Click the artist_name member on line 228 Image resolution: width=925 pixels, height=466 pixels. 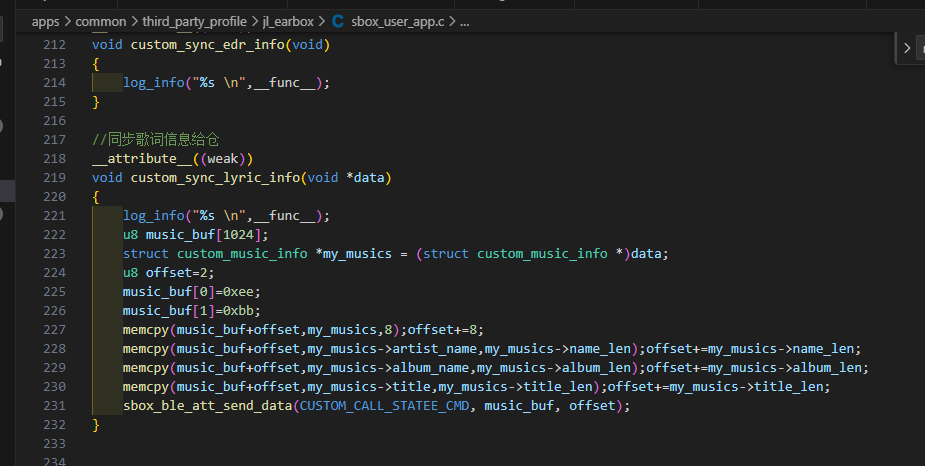point(434,349)
